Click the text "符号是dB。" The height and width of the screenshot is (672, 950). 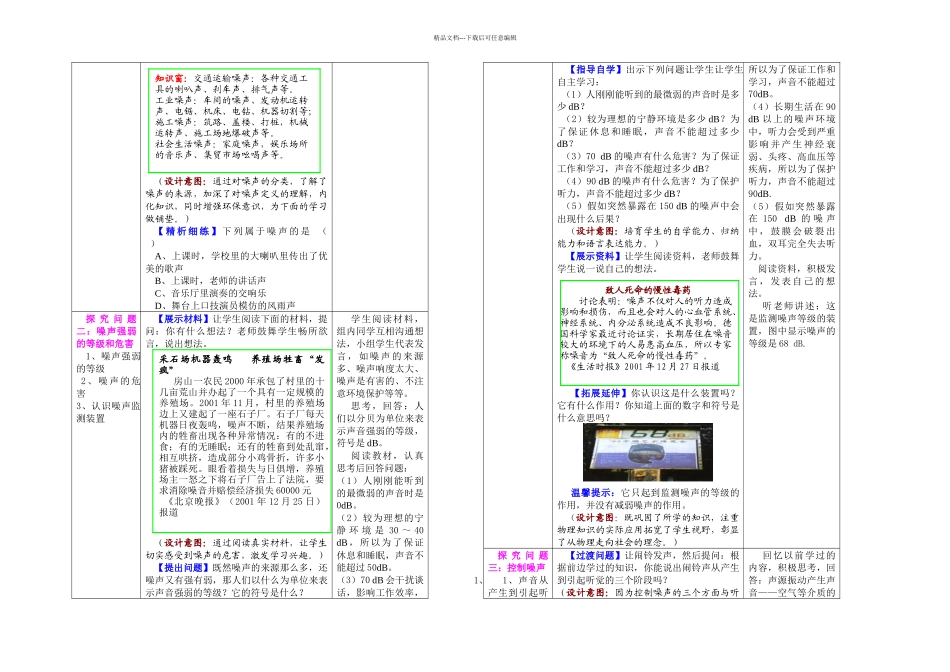359,443
